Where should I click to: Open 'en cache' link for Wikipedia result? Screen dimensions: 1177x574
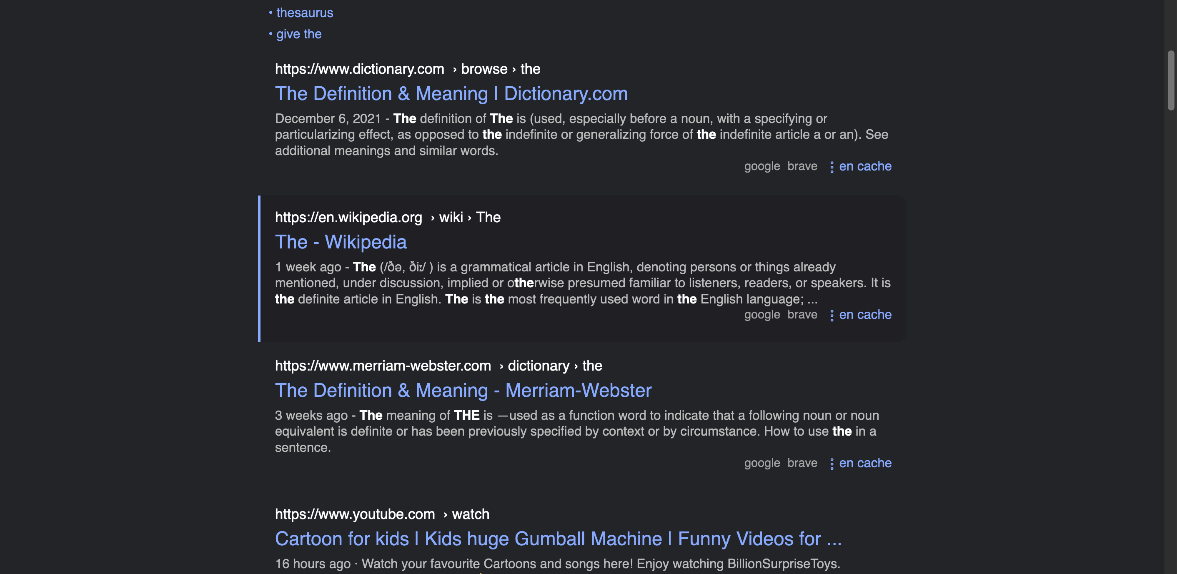pyautogui.click(x=865, y=315)
